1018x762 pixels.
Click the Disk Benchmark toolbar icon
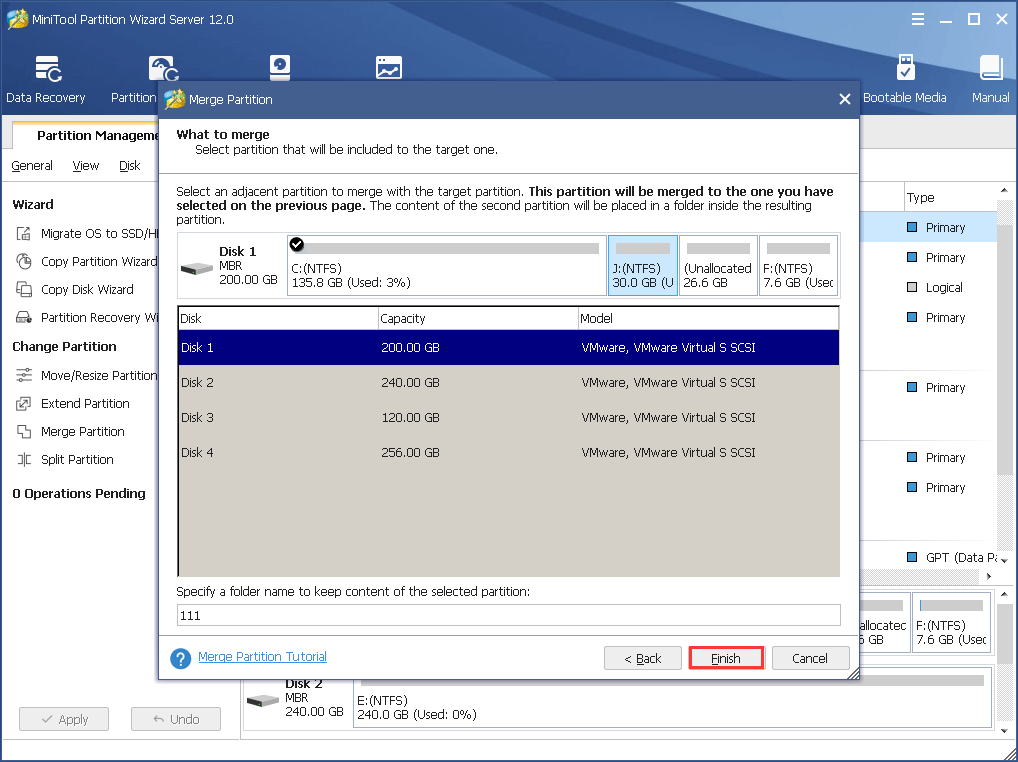click(280, 68)
